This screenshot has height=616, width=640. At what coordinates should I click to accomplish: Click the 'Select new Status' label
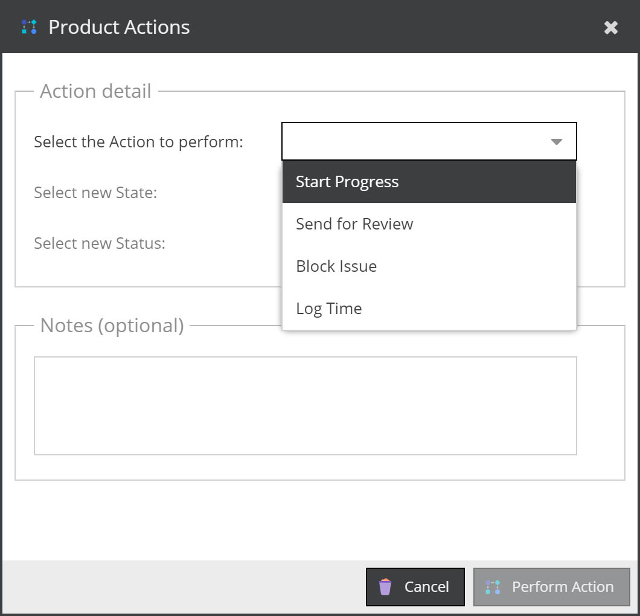coord(99,243)
